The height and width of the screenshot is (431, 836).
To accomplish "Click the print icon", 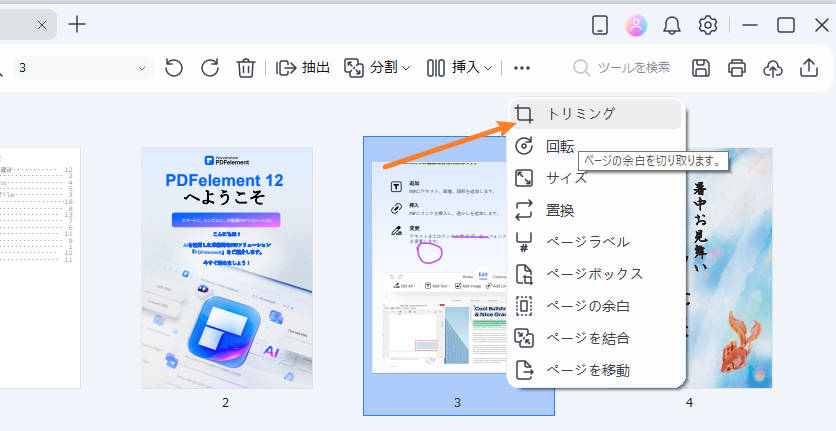I will point(737,68).
